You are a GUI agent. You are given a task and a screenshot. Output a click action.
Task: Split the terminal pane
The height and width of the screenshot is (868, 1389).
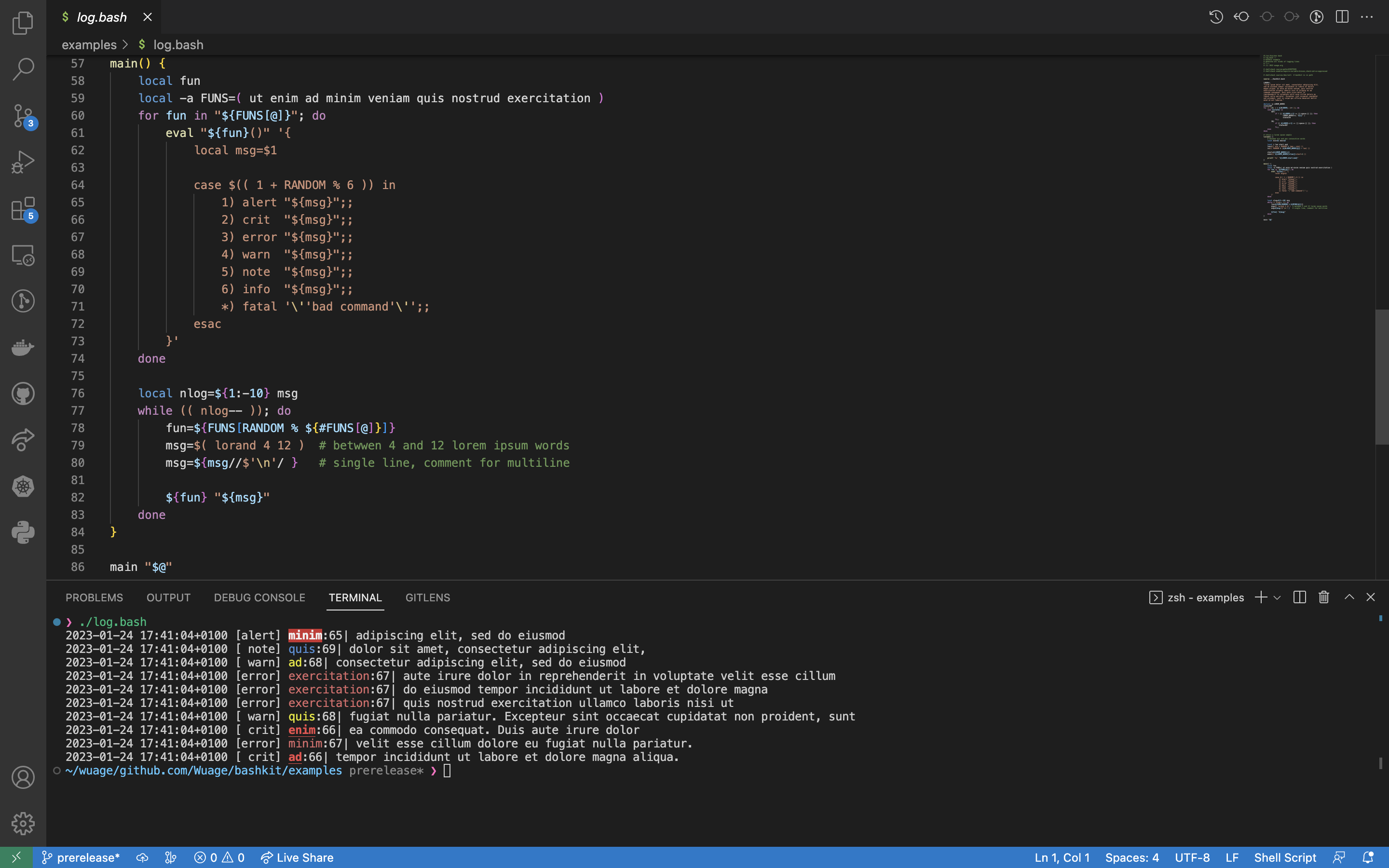tap(1300, 597)
